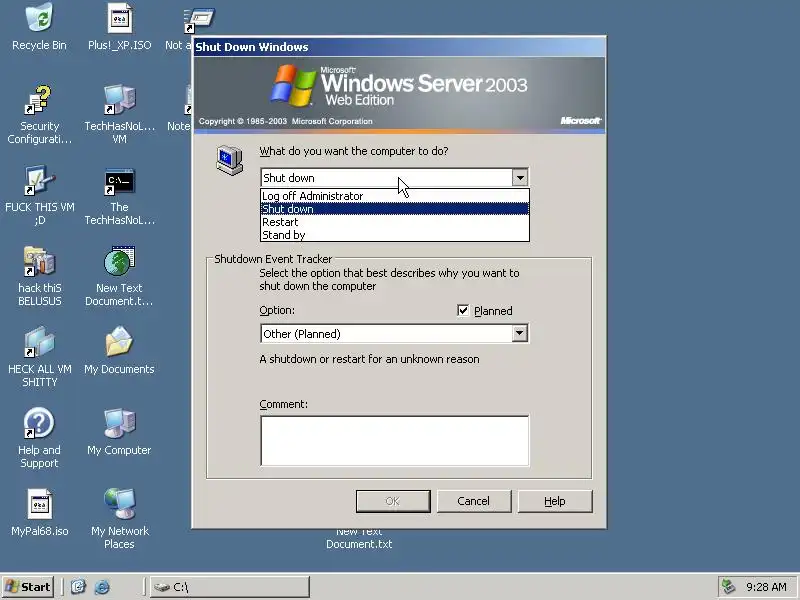
Task: Select the HECK ALL VM SHITTY shortcut icon
Action: (x=39, y=342)
